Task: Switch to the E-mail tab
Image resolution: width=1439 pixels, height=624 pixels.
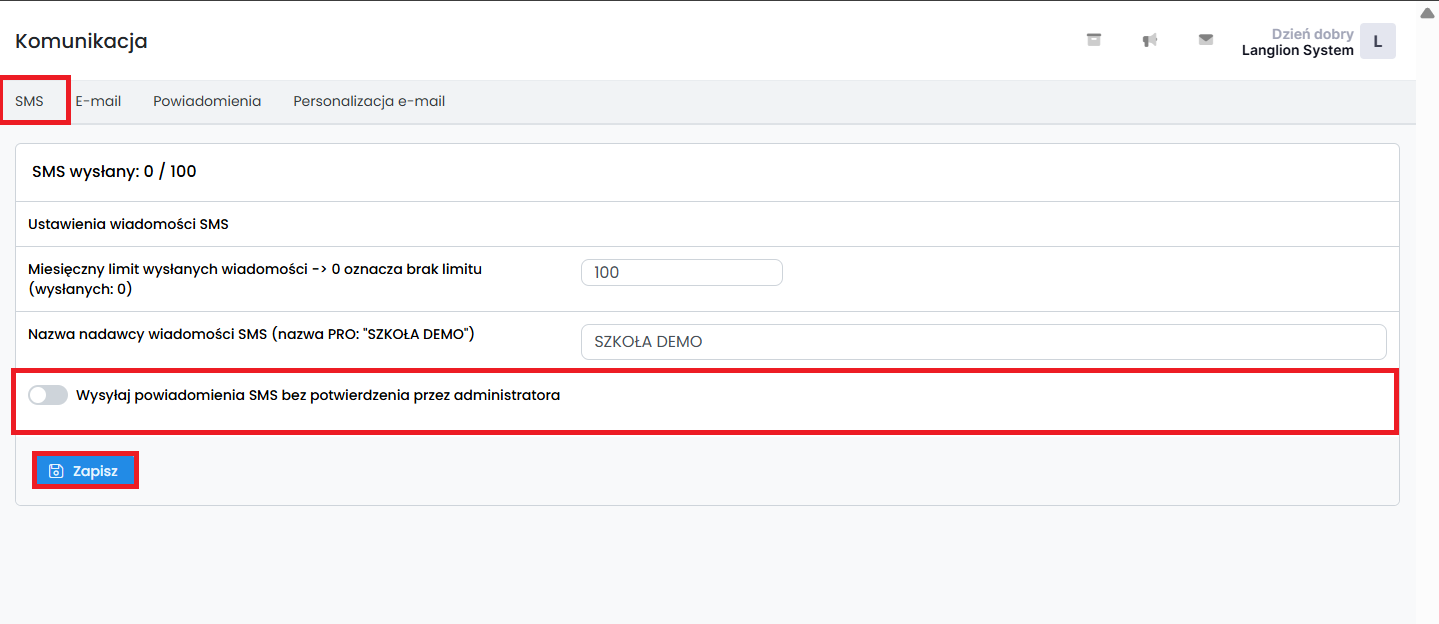Action: pyautogui.click(x=98, y=101)
